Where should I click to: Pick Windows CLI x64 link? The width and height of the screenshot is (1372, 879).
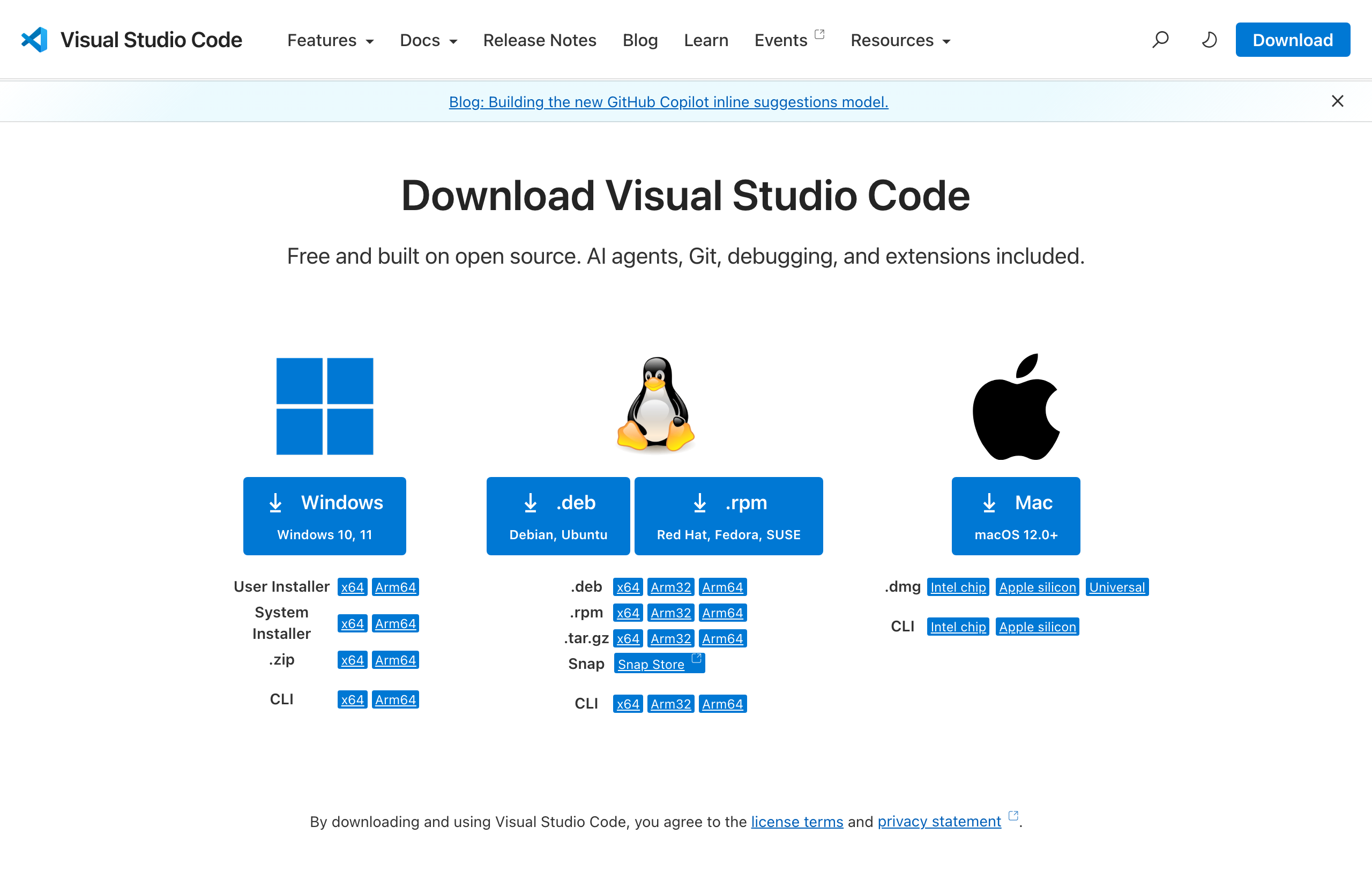coord(352,699)
